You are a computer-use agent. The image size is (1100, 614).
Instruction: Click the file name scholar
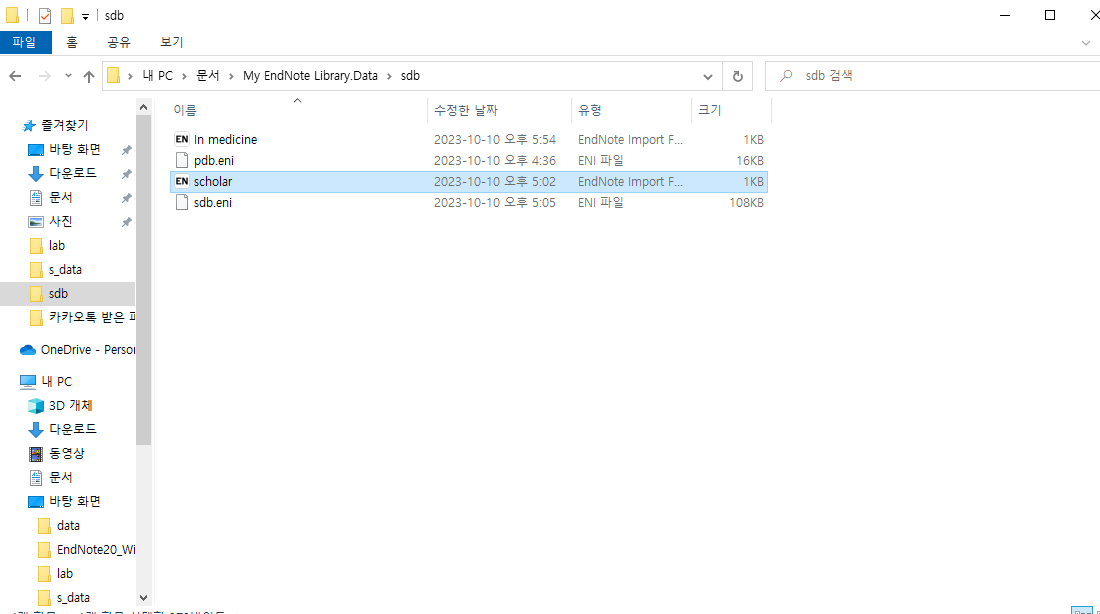coord(213,182)
